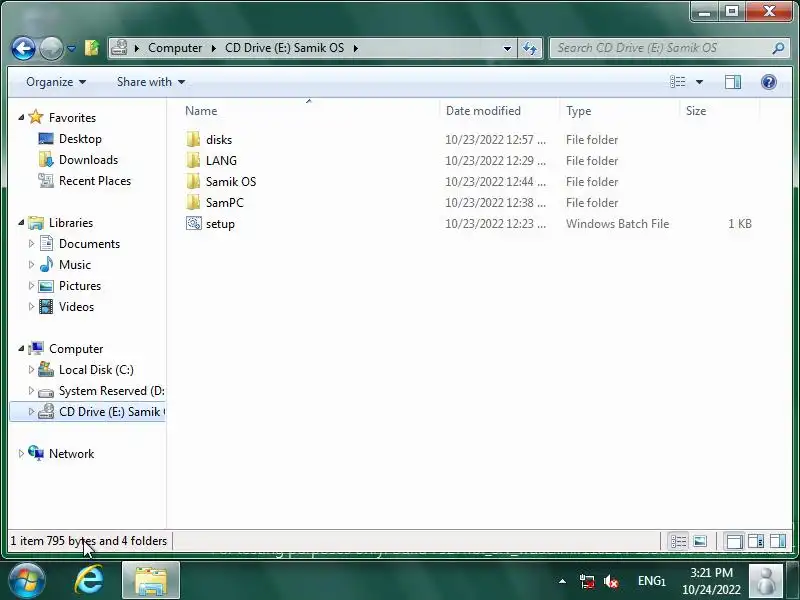800x600 pixels.
Task: Click the setup file name
Action: 220,224
